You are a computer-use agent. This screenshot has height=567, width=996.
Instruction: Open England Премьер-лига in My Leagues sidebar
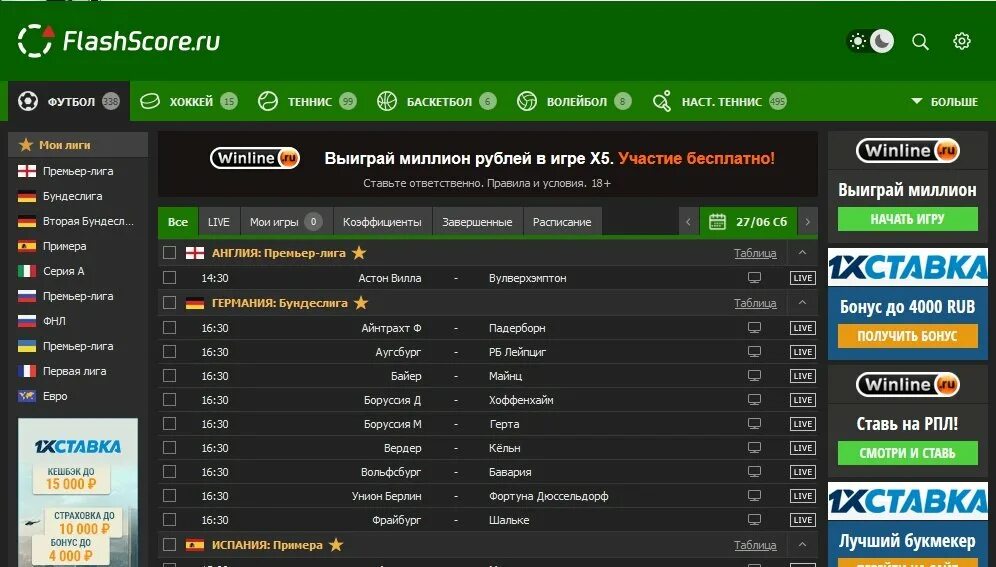point(77,171)
